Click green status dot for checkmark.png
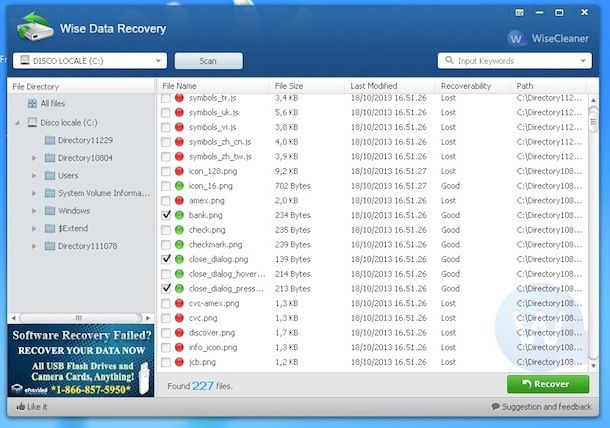This screenshot has height=428, width=610. pyautogui.click(x=179, y=245)
